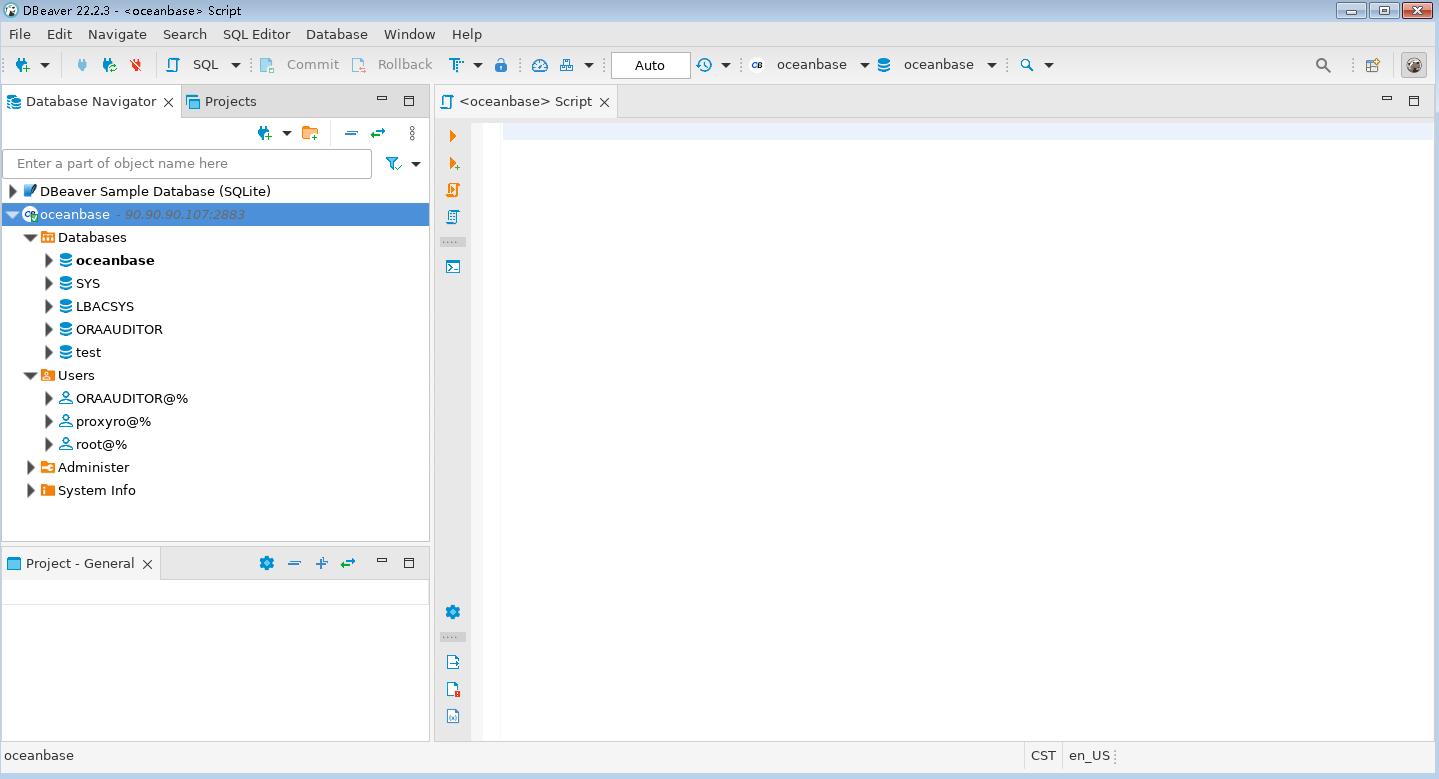Viewport: 1439px width, 779px height.
Task: Click the Rollback button
Action: pos(392,65)
